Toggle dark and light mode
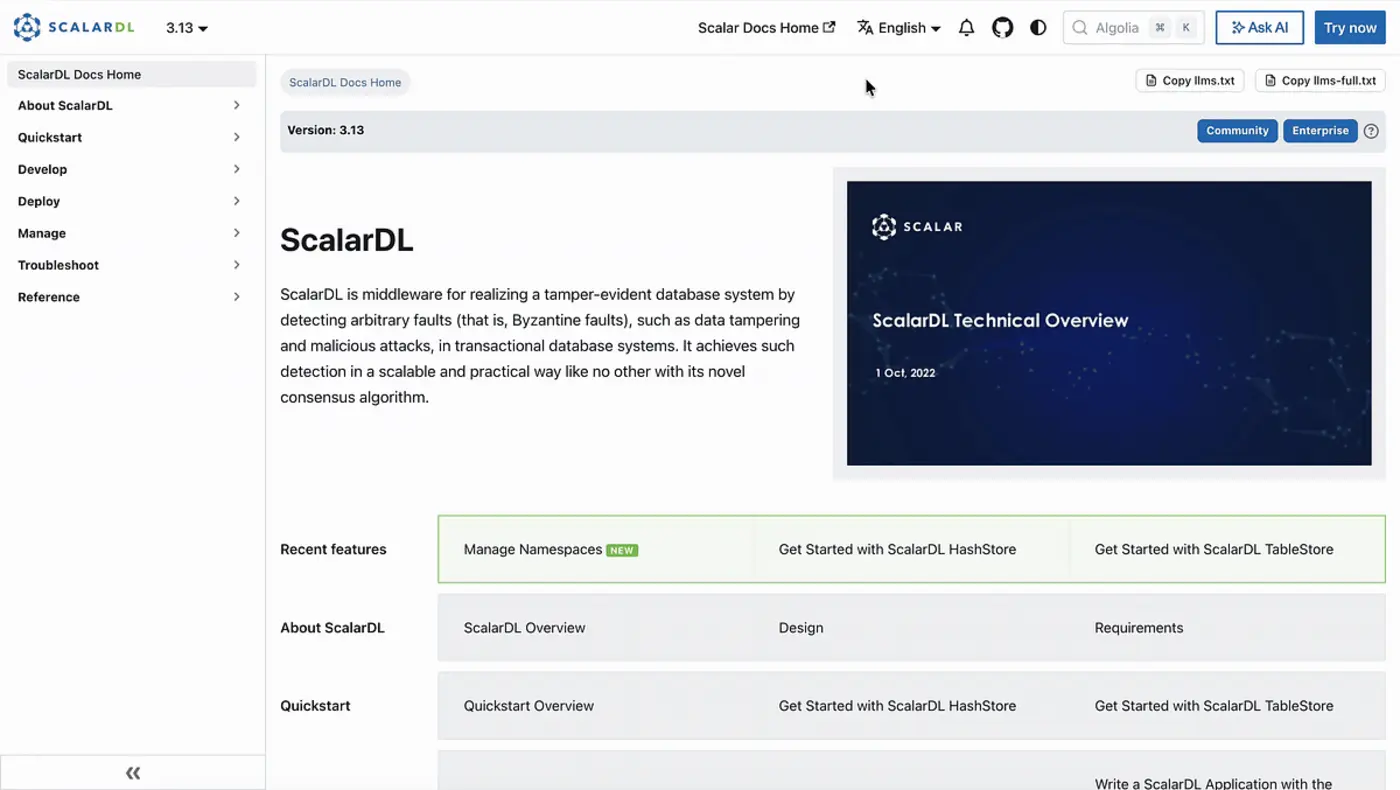This screenshot has width=1400, height=790. coord(1038,28)
